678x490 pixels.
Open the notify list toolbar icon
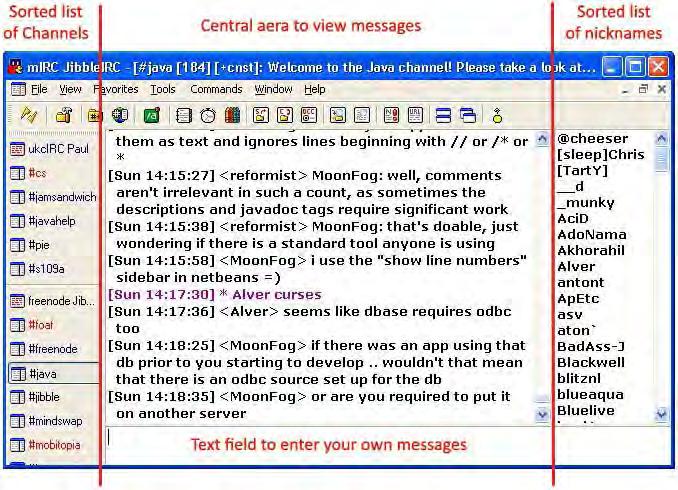[391, 115]
